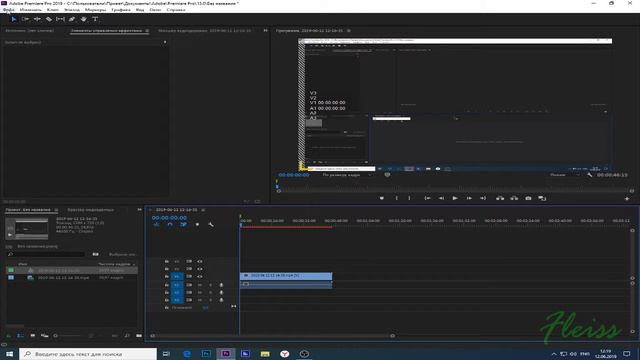The image size is (640, 360).
Task: Toggle V1 track output eye
Action: tap(200, 277)
